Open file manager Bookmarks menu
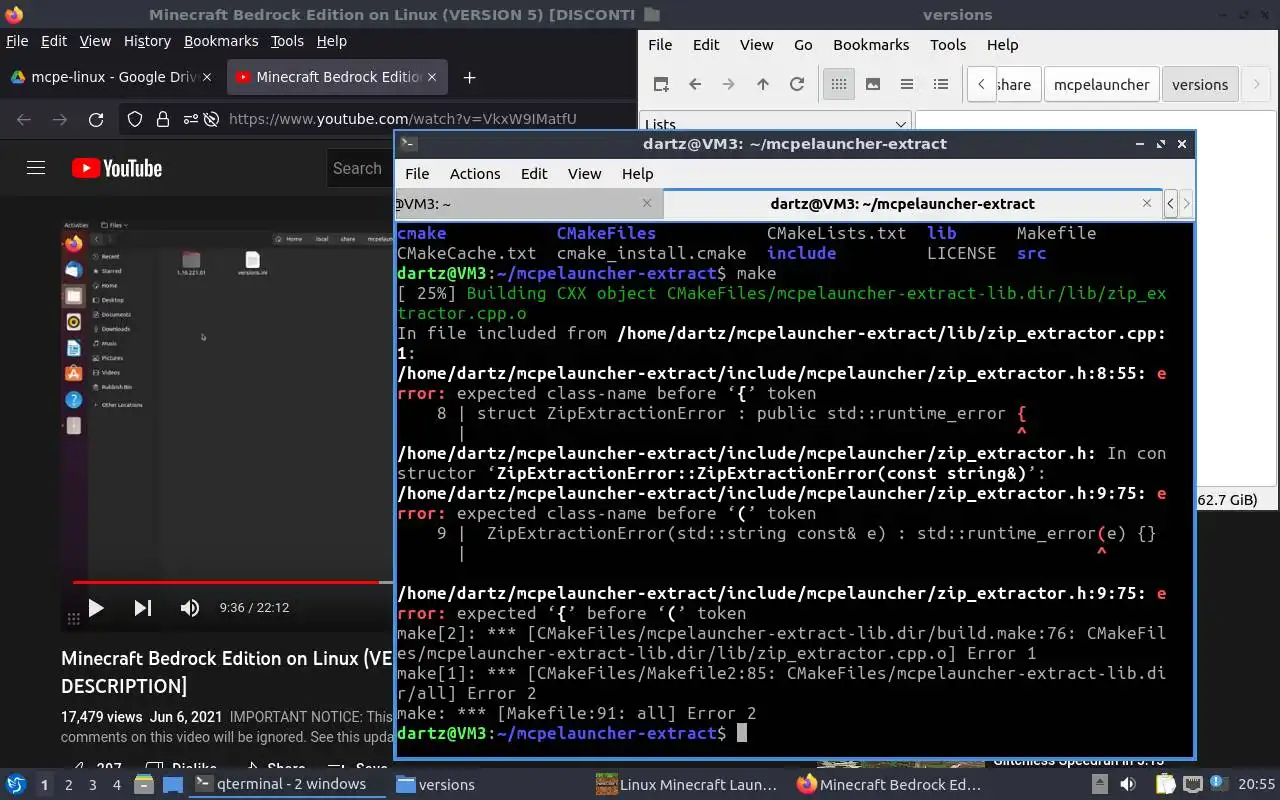The height and width of the screenshot is (800, 1280). [871, 44]
